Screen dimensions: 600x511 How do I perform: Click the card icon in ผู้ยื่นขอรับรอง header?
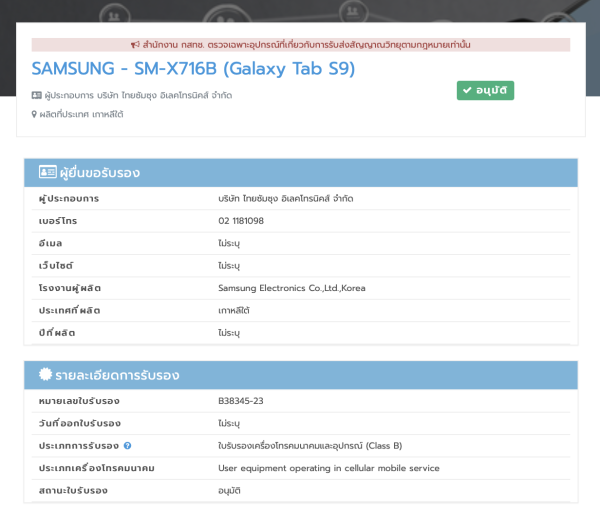click(x=47, y=172)
